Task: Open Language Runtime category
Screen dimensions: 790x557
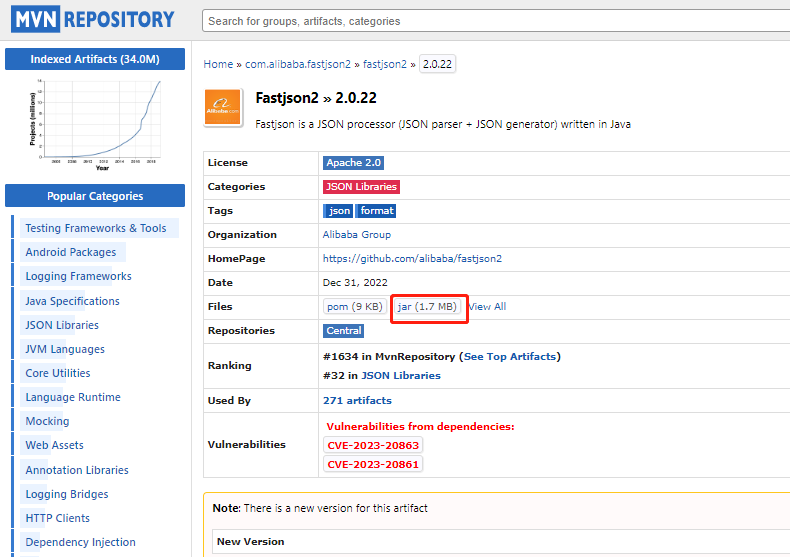Action: (x=73, y=397)
